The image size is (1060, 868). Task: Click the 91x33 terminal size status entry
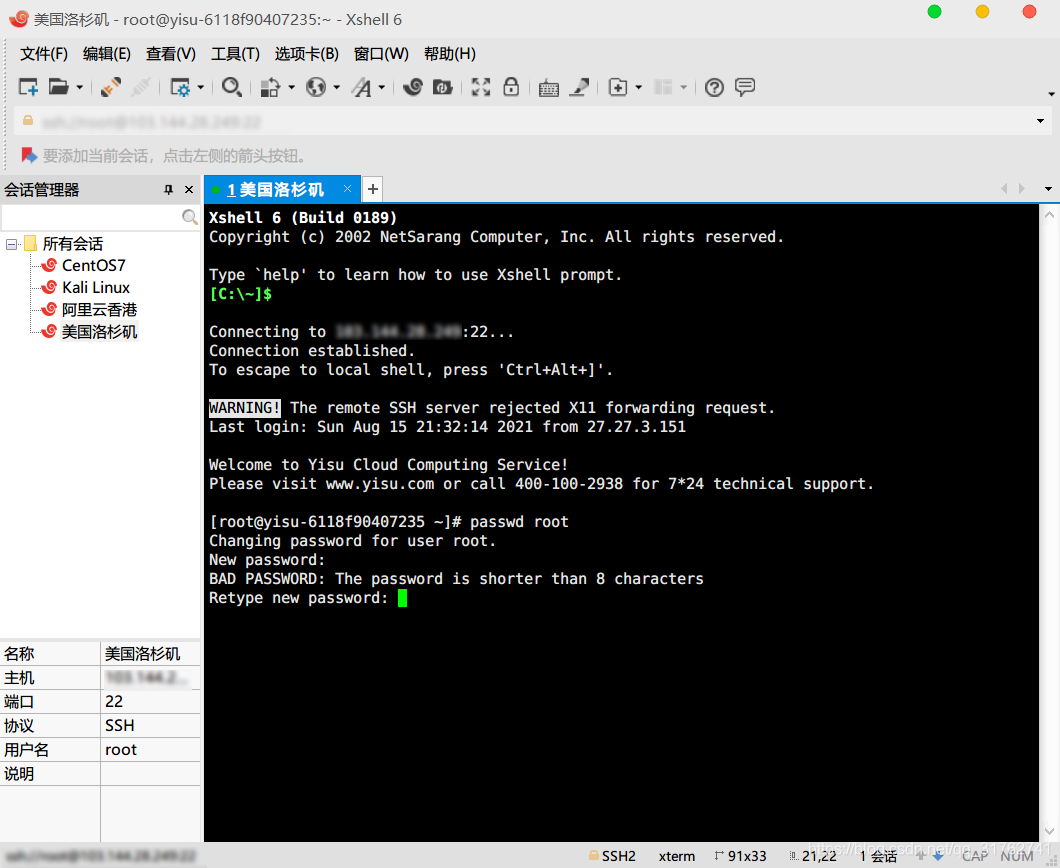pos(740,857)
